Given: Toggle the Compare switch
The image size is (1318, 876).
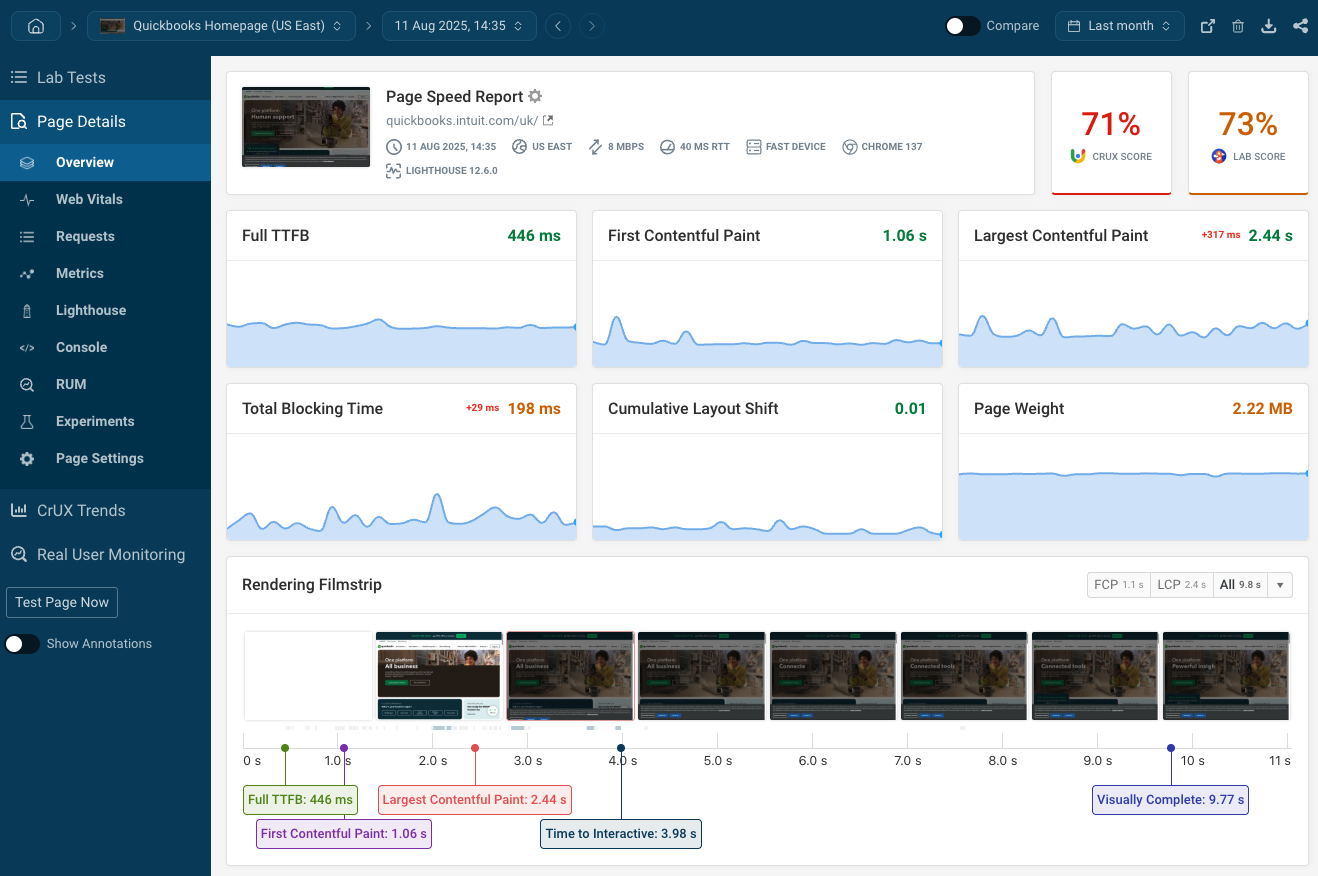Looking at the screenshot, I should pyautogui.click(x=963, y=26).
